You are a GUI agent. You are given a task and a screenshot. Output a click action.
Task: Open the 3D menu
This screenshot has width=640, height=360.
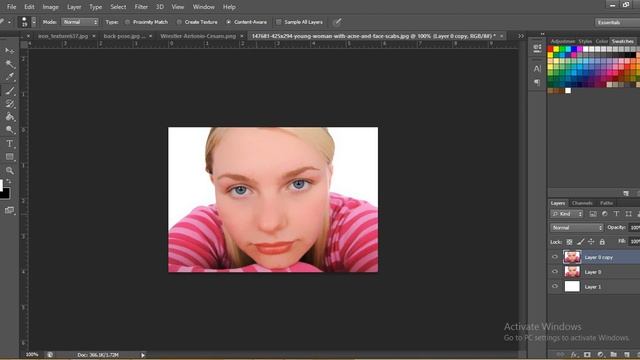pos(160,7)
